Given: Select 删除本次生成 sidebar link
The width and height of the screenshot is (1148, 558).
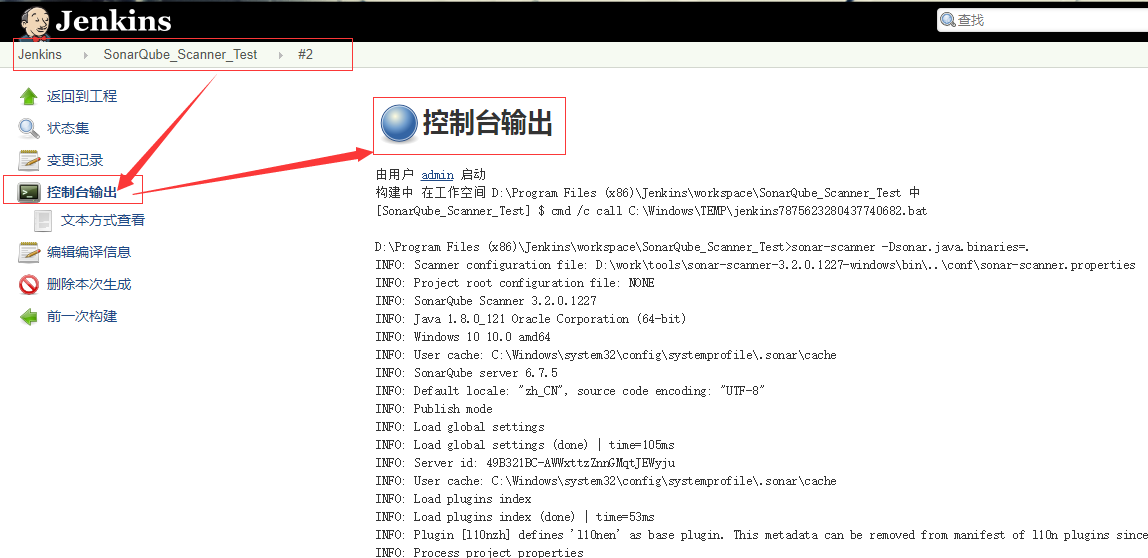Looking at the screenshot, I should point(89,284).
